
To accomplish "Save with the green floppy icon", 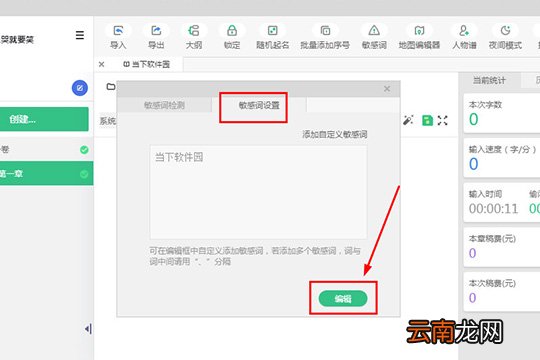I will click(427, 120).
